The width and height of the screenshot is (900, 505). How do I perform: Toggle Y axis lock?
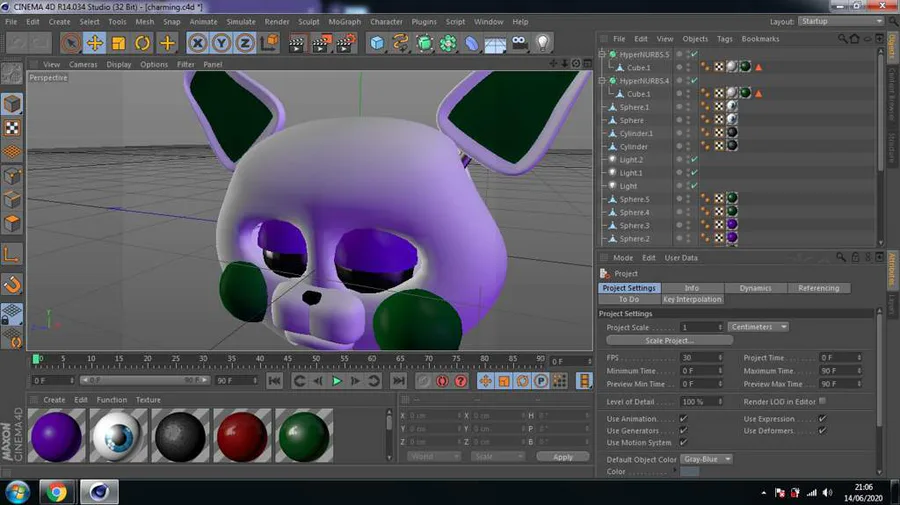[222, 43]
